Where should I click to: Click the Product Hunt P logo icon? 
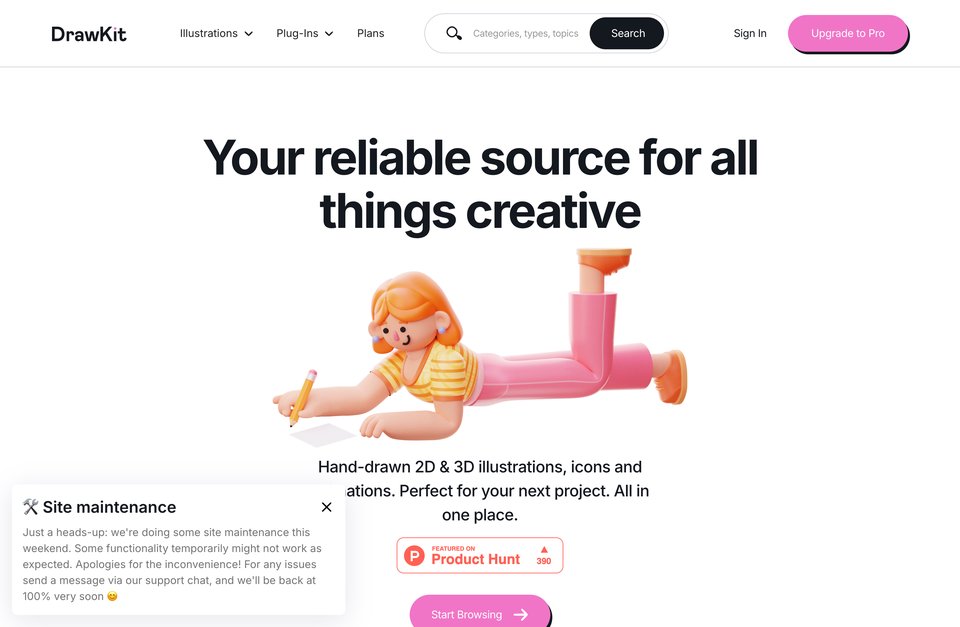click(x=414, y=555)
